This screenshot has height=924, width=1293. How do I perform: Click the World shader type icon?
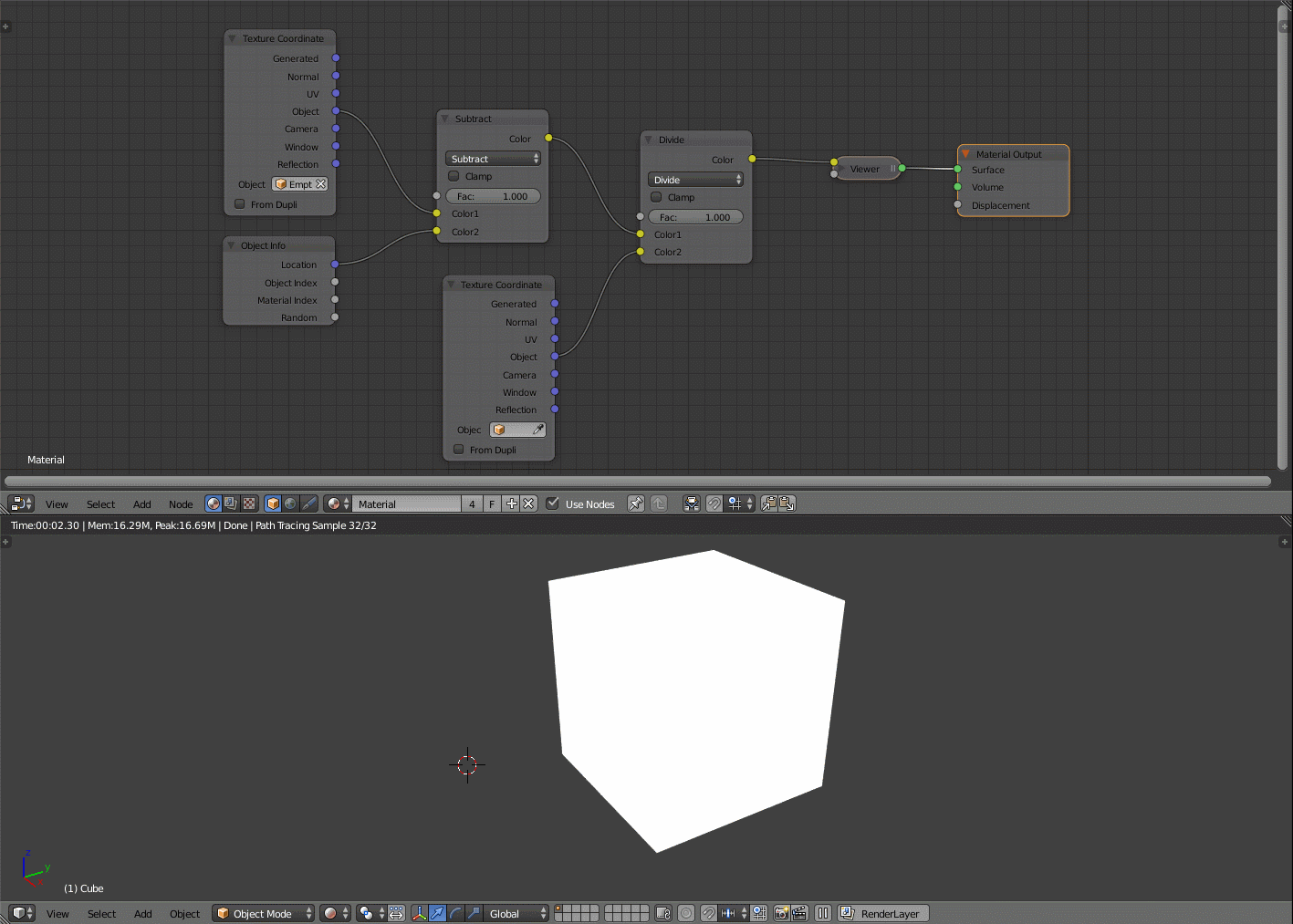(x=290, y=504)
